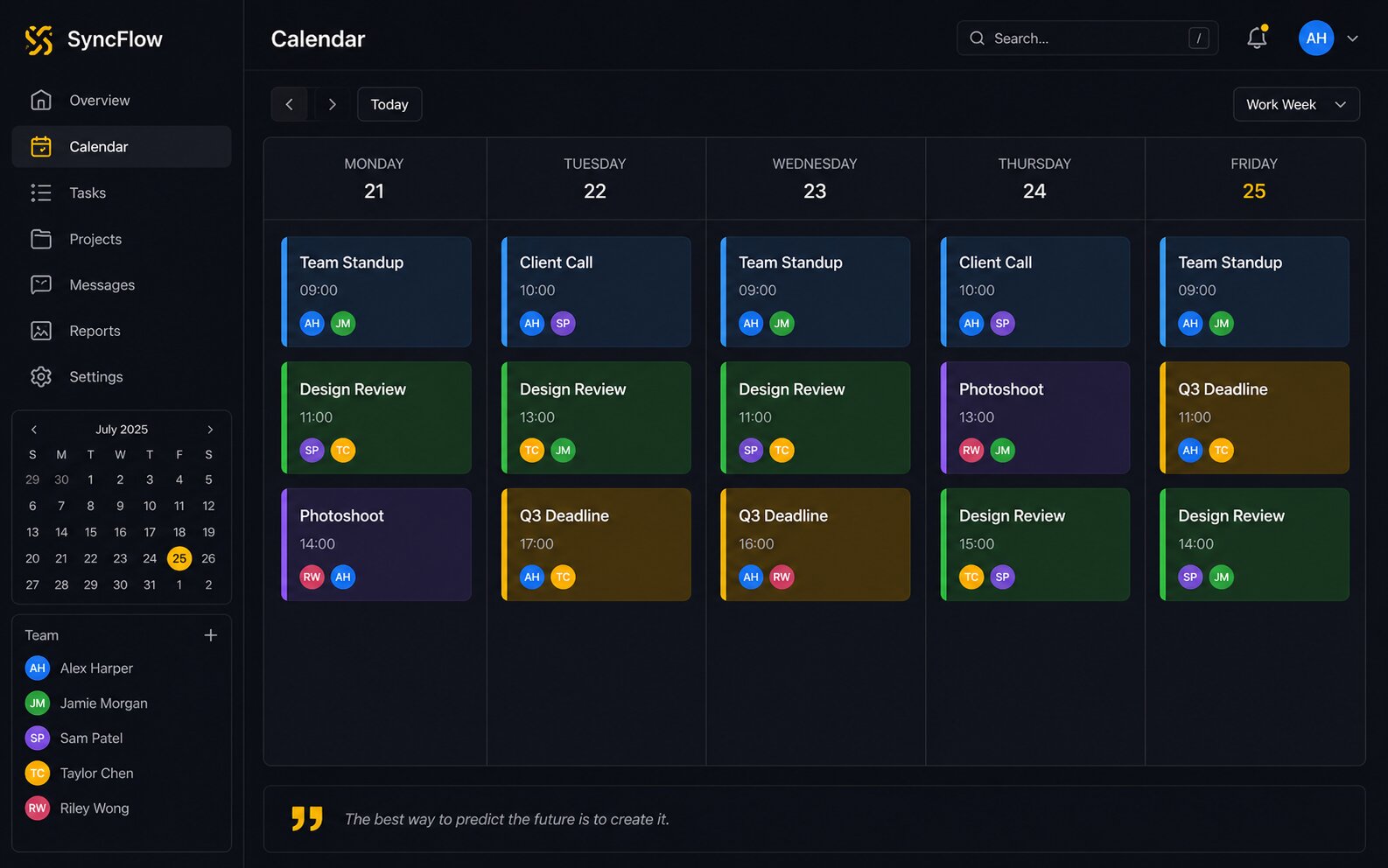Add a team member with plus button

tap(211, 634)
